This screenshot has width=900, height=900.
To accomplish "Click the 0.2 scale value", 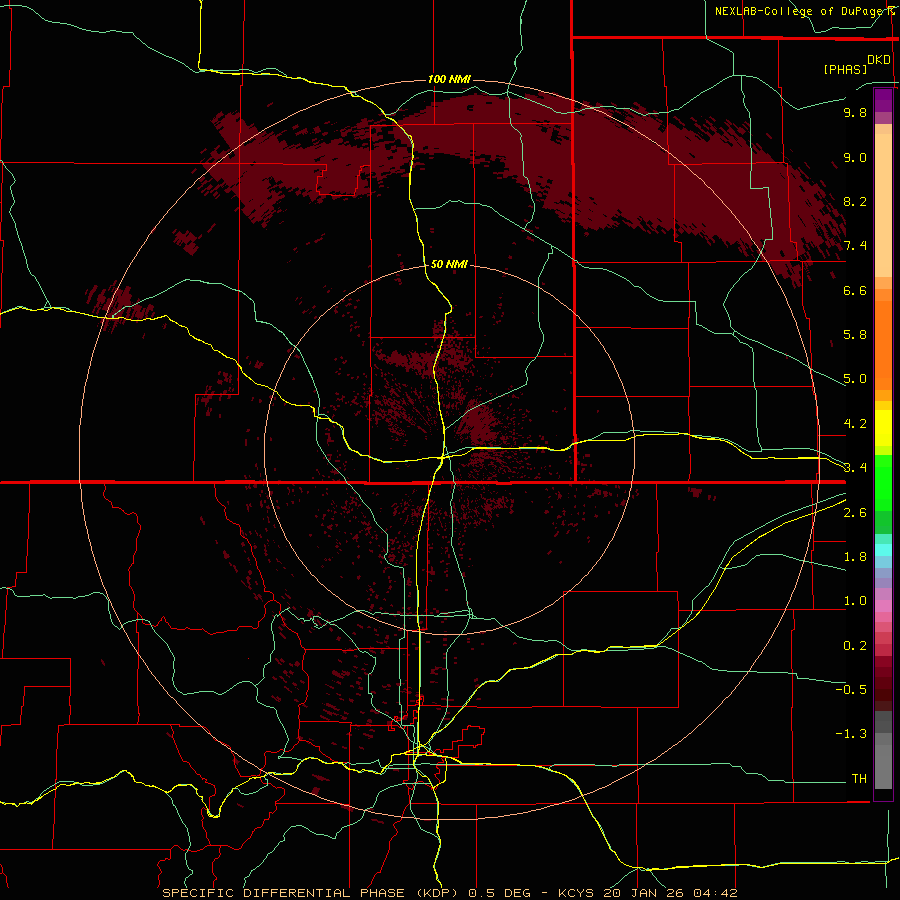I will [x=855, y=646].
